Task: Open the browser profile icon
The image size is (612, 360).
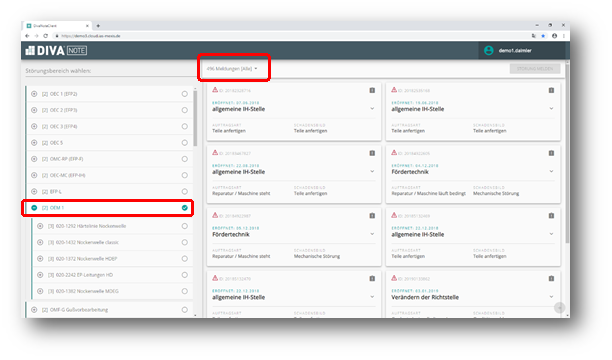Action: point(554,36)
